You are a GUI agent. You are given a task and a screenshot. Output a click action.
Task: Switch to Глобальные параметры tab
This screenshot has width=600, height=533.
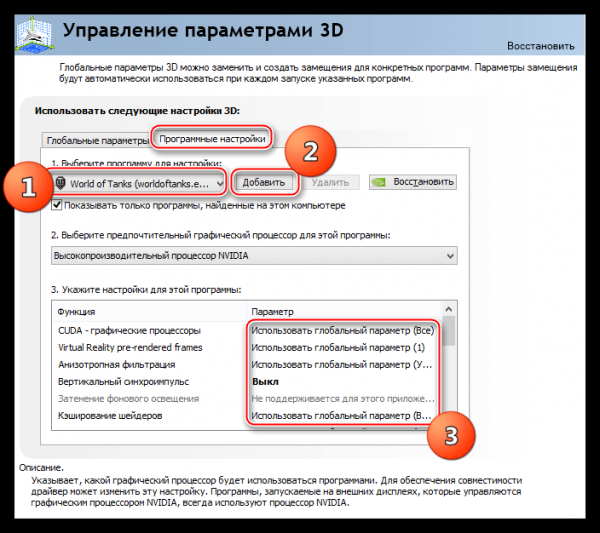coord(97,141)
